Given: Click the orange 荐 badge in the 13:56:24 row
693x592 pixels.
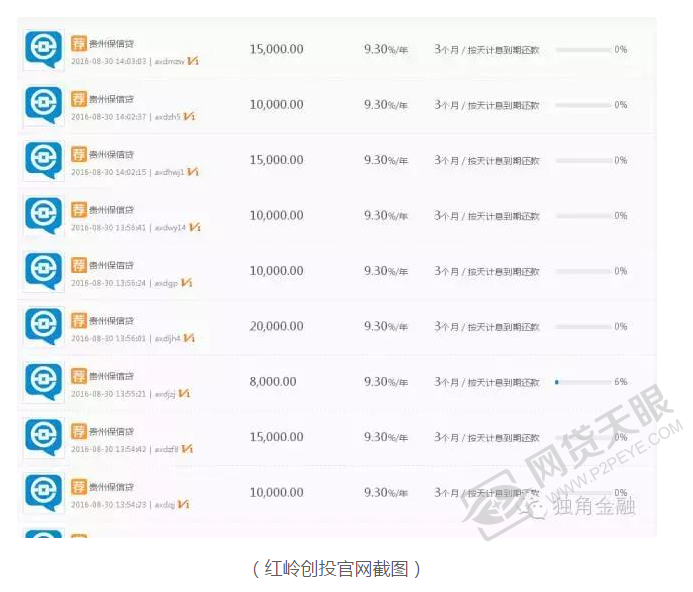Looking at the screenshot, I should [x=79, y=265].
